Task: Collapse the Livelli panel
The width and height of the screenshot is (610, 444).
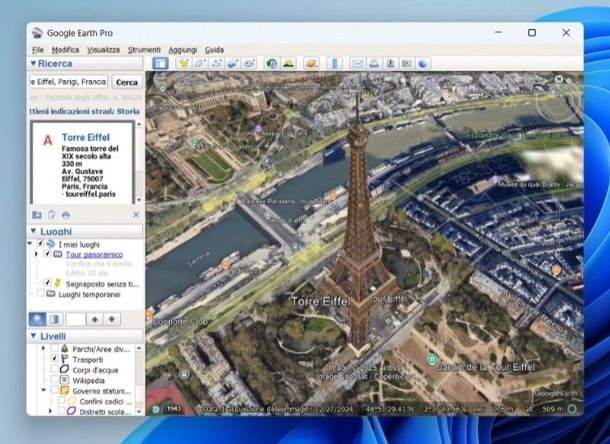Action: click(x=33, y=336)
